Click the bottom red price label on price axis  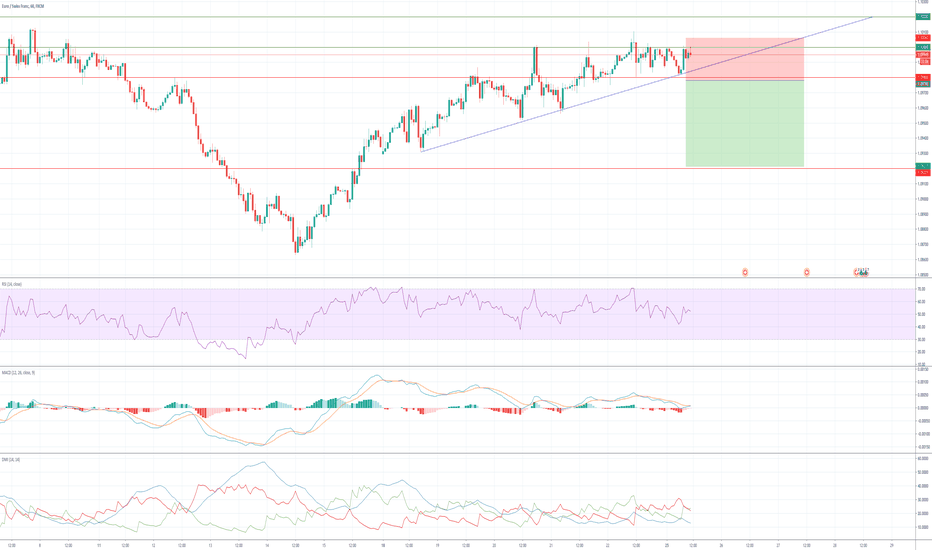tap(922, 171)
